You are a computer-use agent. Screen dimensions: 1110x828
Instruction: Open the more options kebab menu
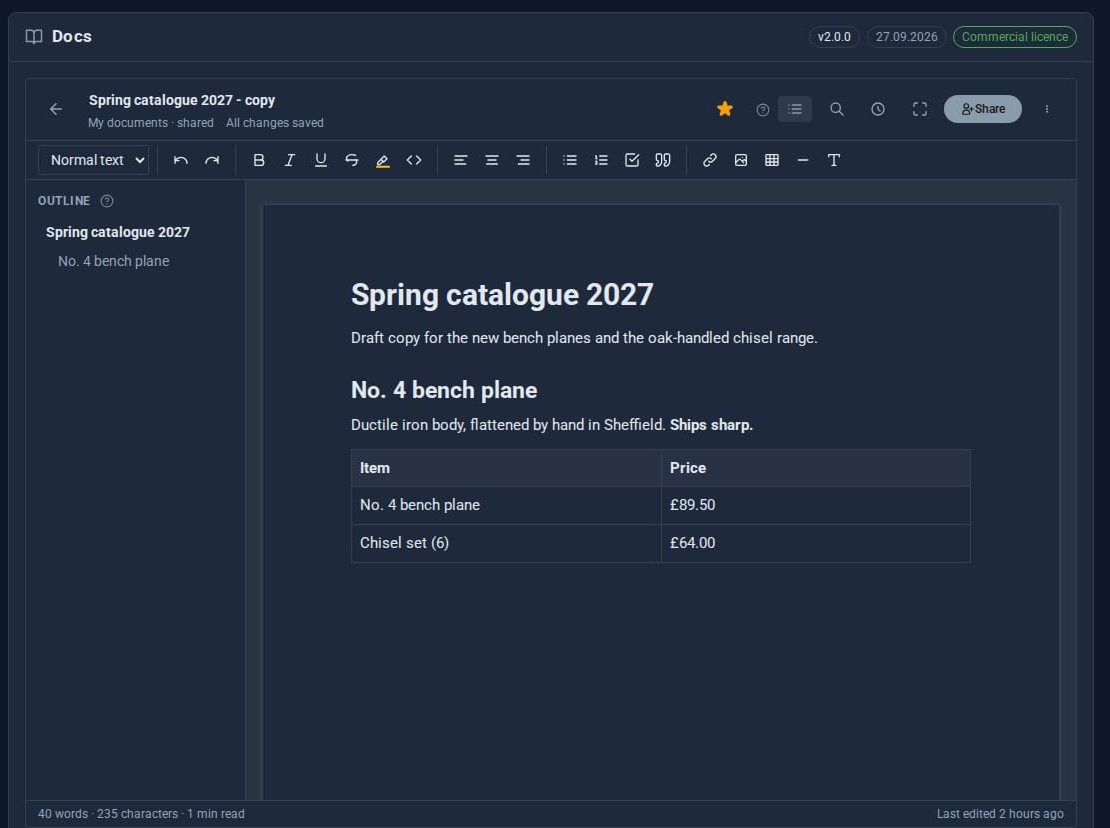tap(1046, 109)
